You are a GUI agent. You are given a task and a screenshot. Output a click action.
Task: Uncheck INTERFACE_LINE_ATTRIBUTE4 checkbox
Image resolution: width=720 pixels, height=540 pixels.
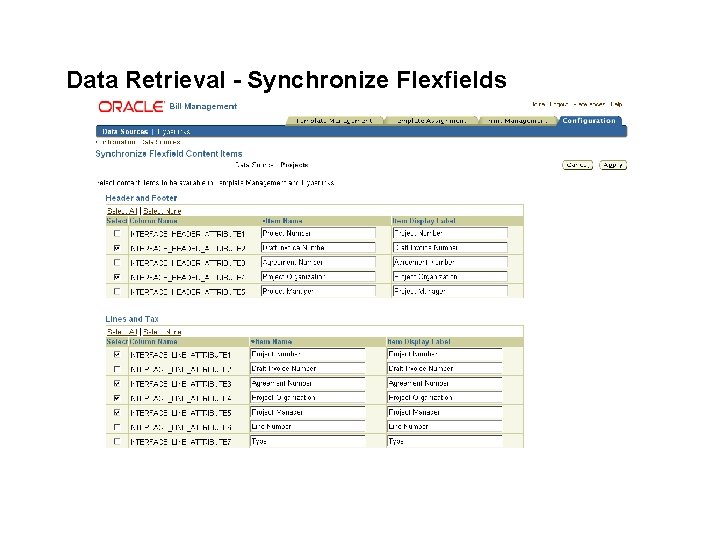(117, 398)
